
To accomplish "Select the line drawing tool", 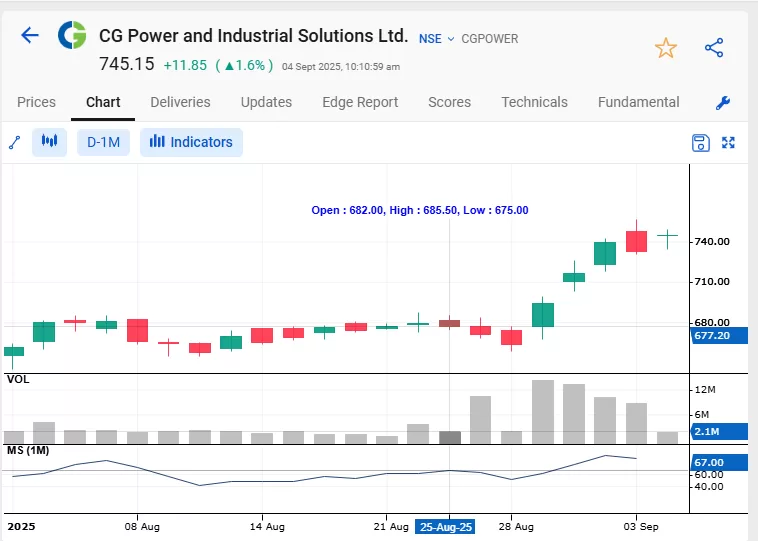I will coord(15,143).
